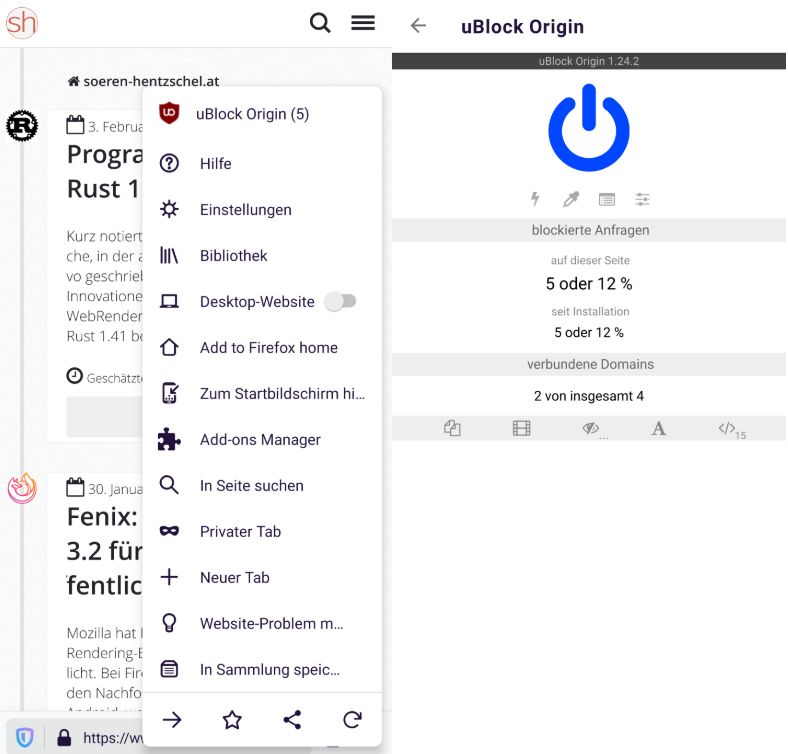Toggle popup blocking for this site
Screen dimensions: 788x754
[x=452, y=428]
